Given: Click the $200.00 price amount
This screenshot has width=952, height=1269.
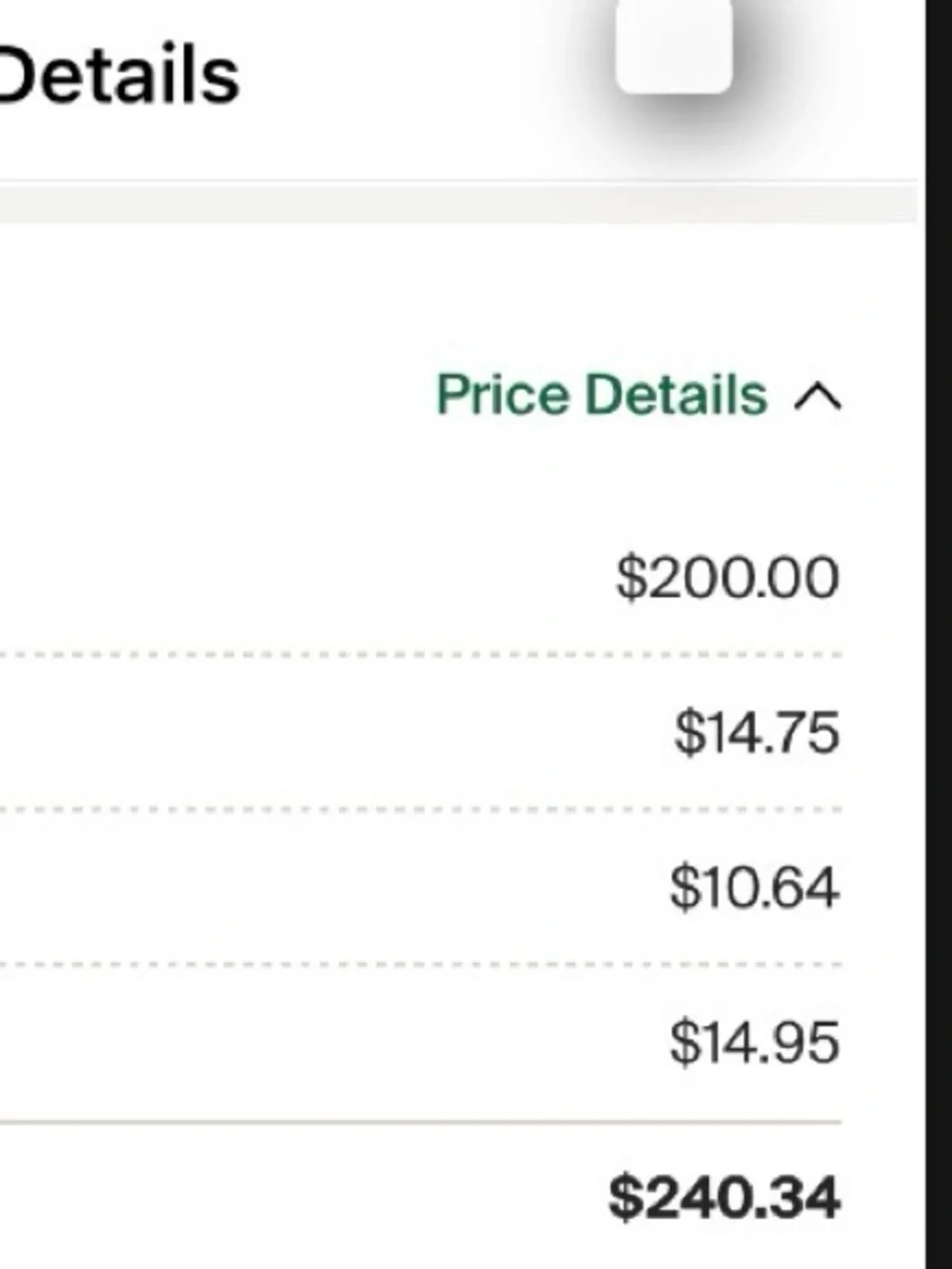Looking at the screenshot, I should (728, 577).
